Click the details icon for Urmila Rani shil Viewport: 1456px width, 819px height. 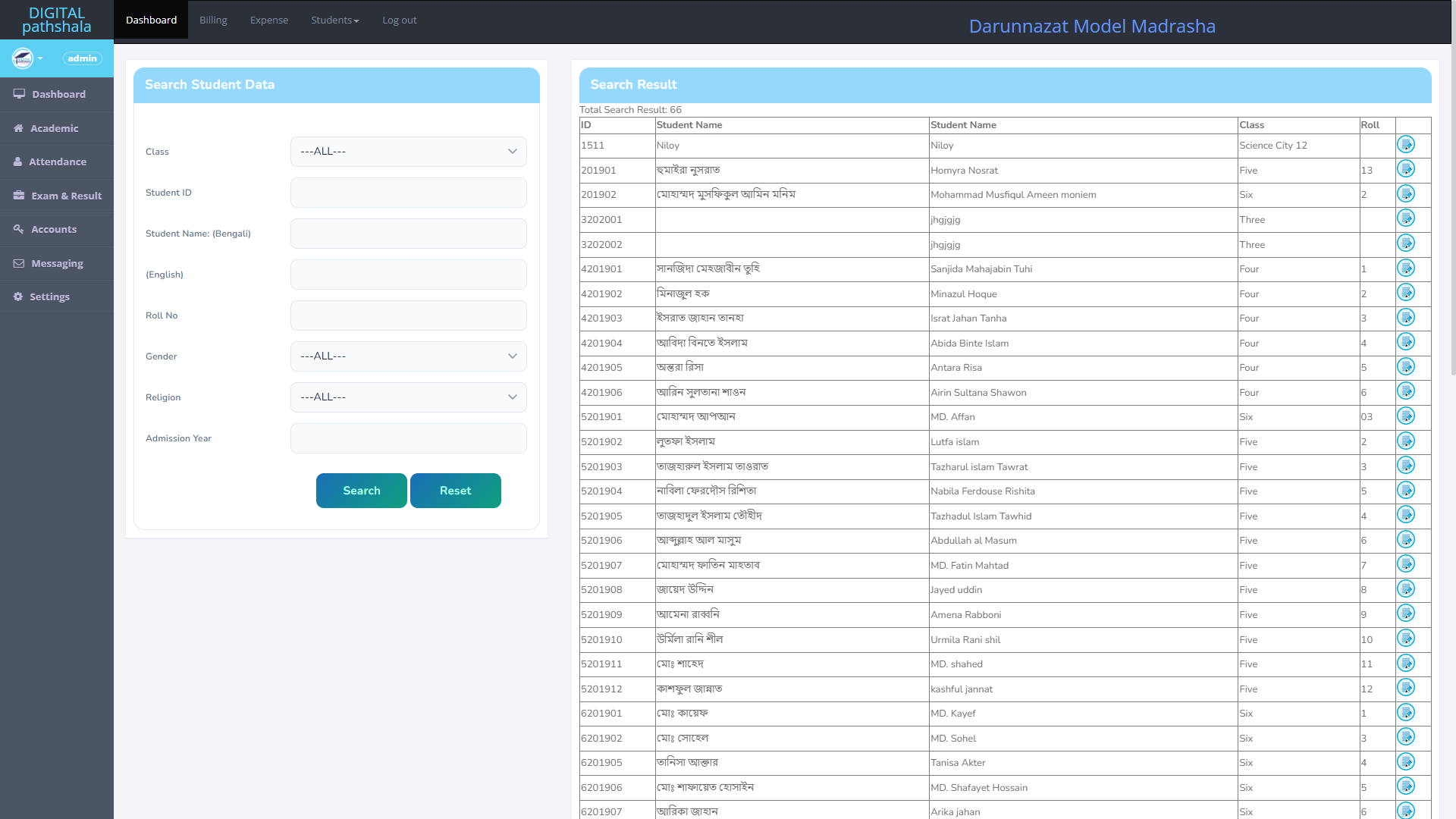pyautogui.click(x=1405, y=639)
